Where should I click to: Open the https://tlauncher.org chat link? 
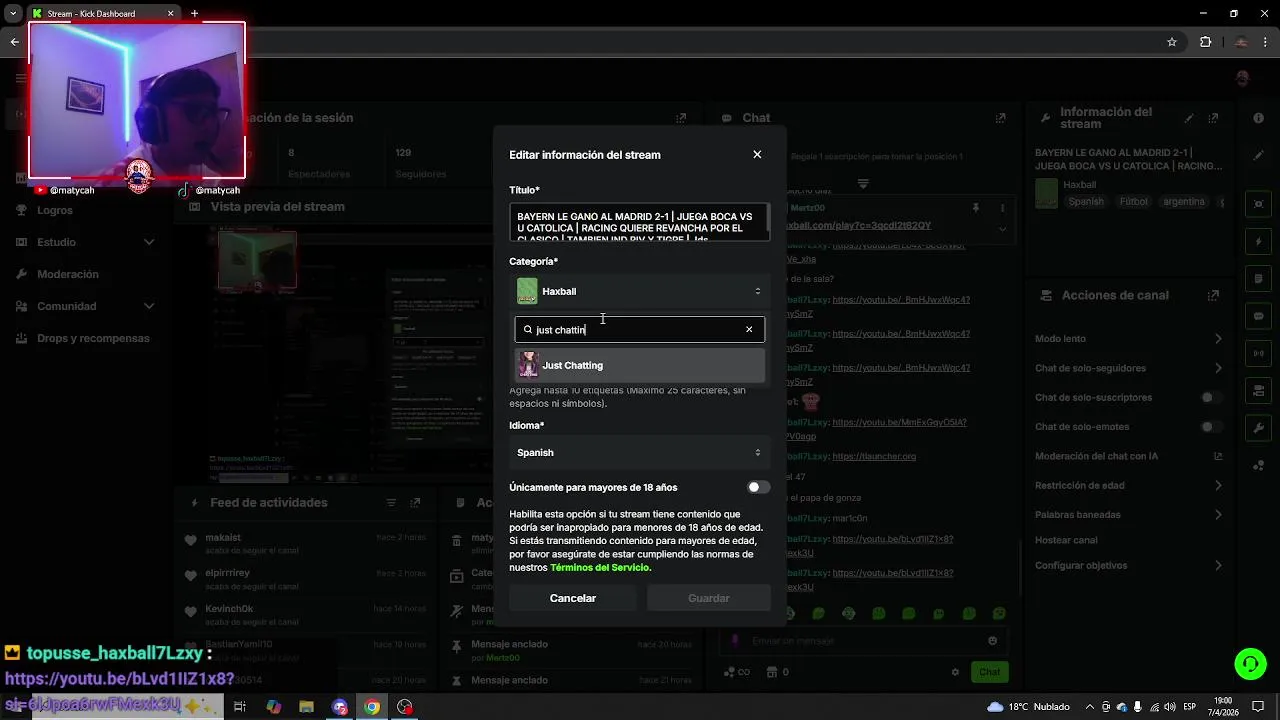click(x=874, y=456)
